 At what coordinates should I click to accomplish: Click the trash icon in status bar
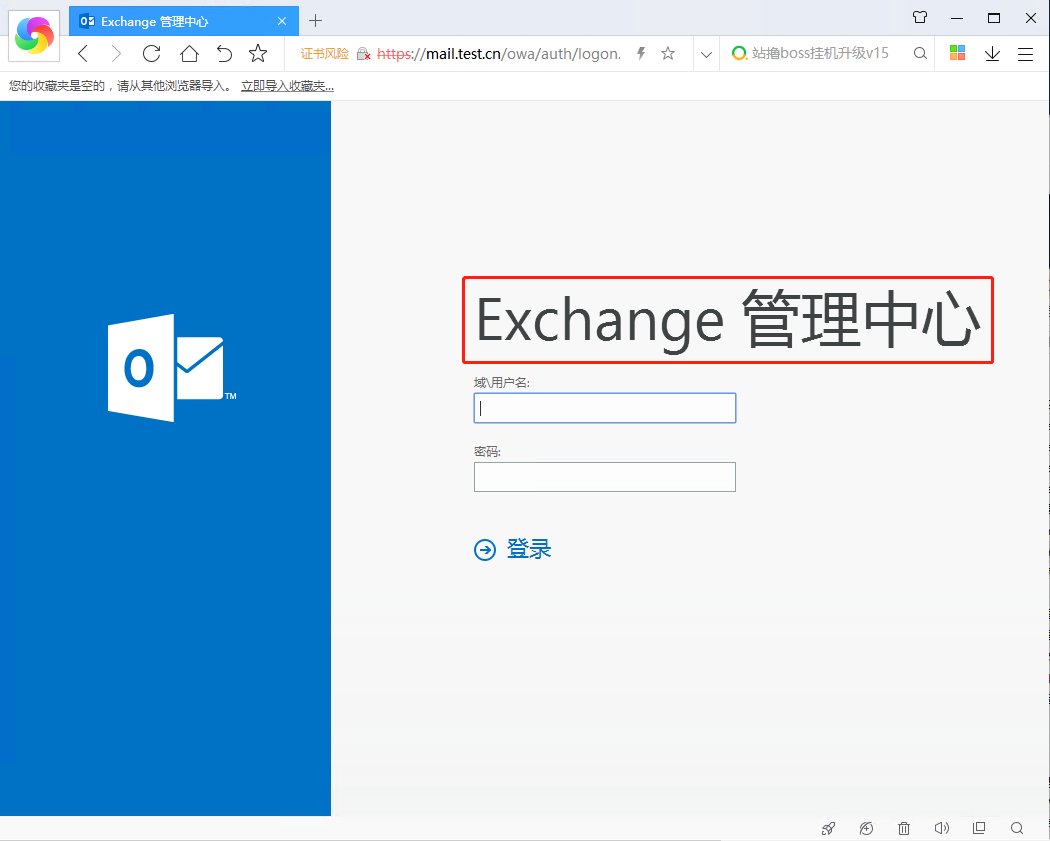click(904, 828)
